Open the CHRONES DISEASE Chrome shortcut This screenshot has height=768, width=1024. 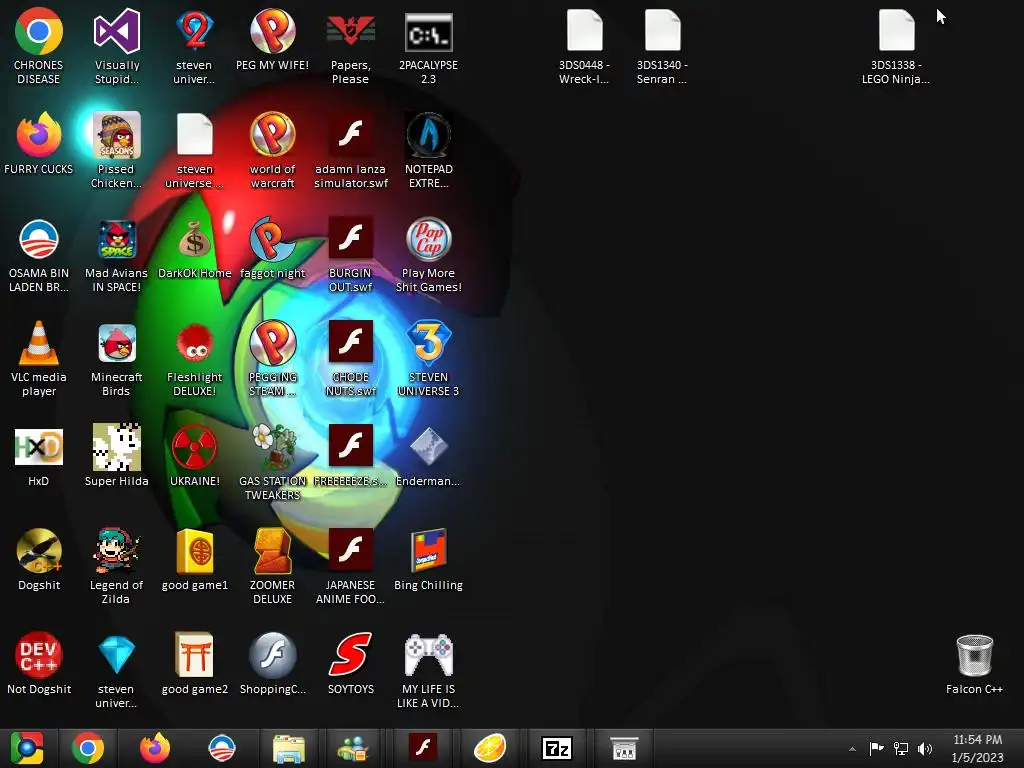tap(39, 47)
